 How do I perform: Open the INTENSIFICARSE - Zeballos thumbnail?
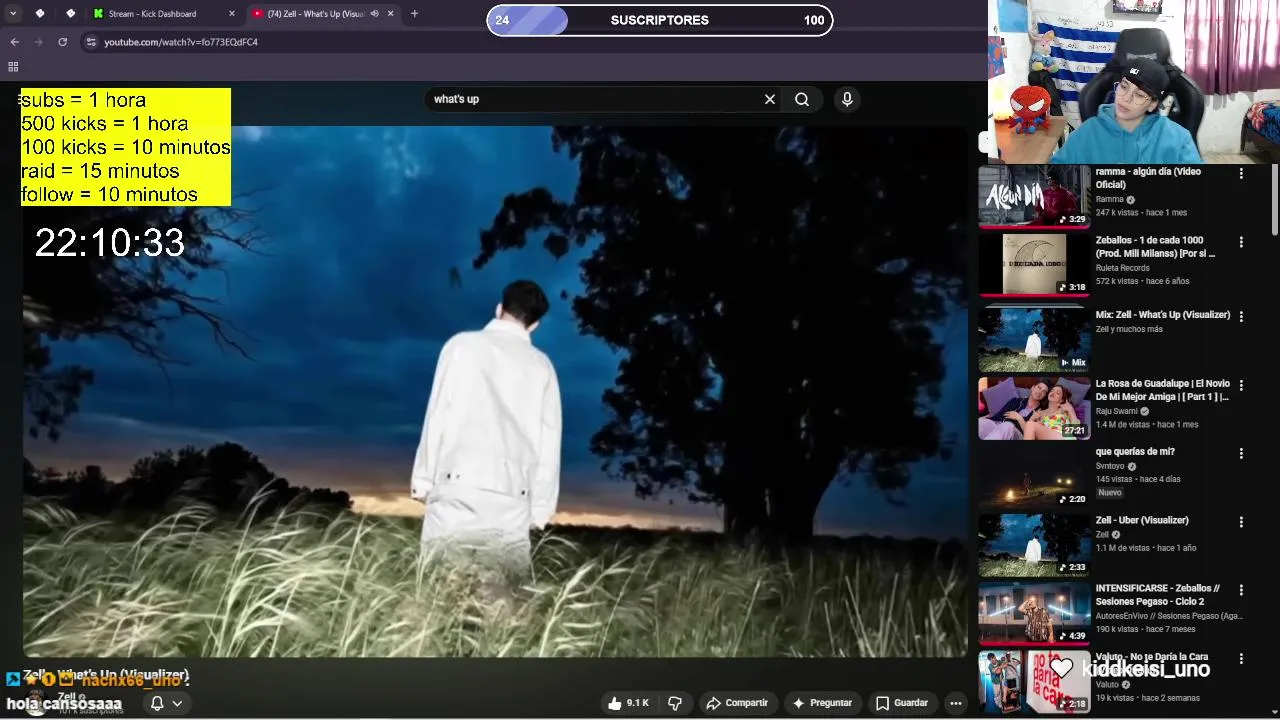pyautogui.click(x=1034, y=614)
